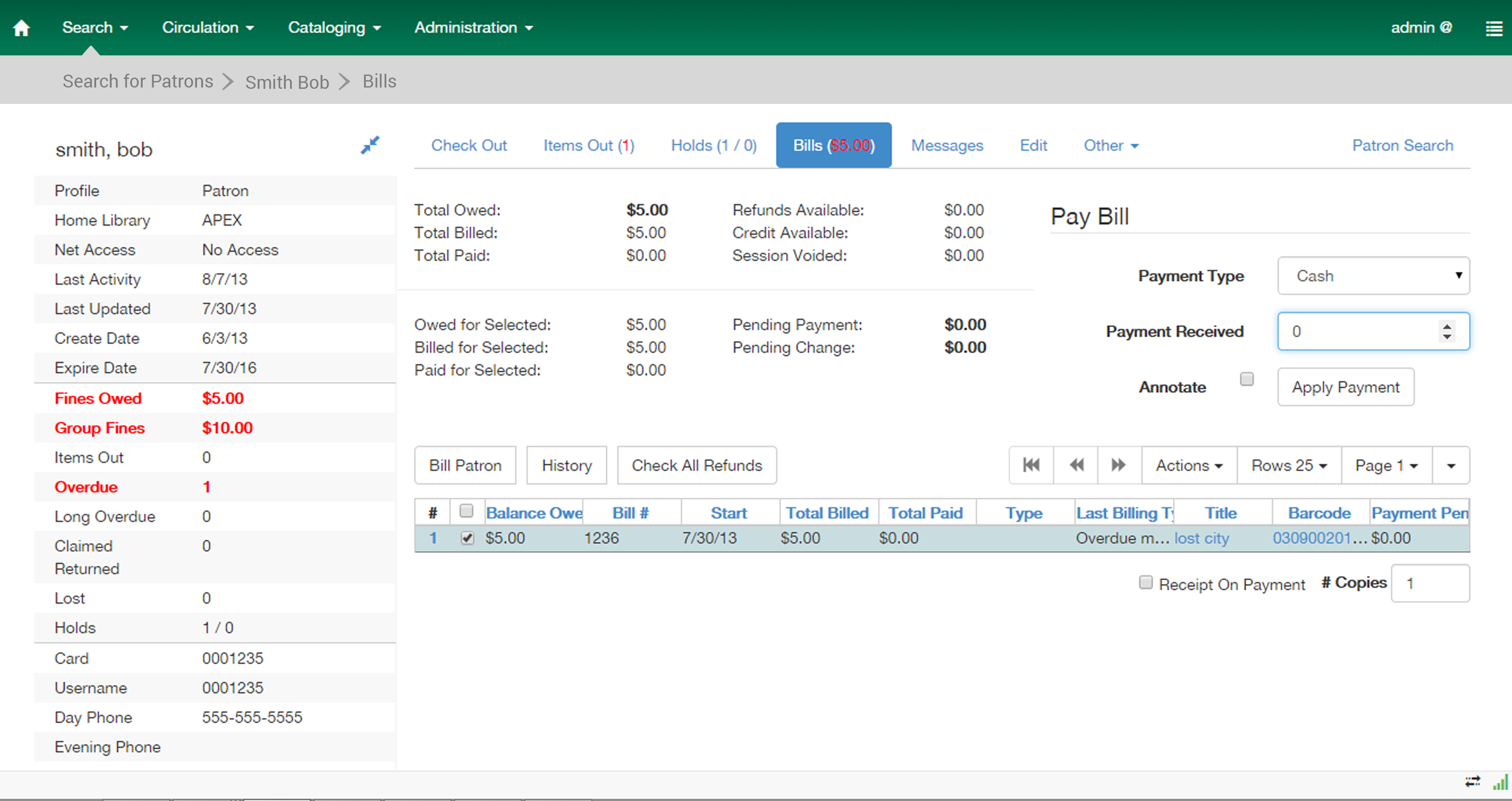Open the Cataloging dropdown menu
The image size is (1512, 801).
(x=334, y=28)
